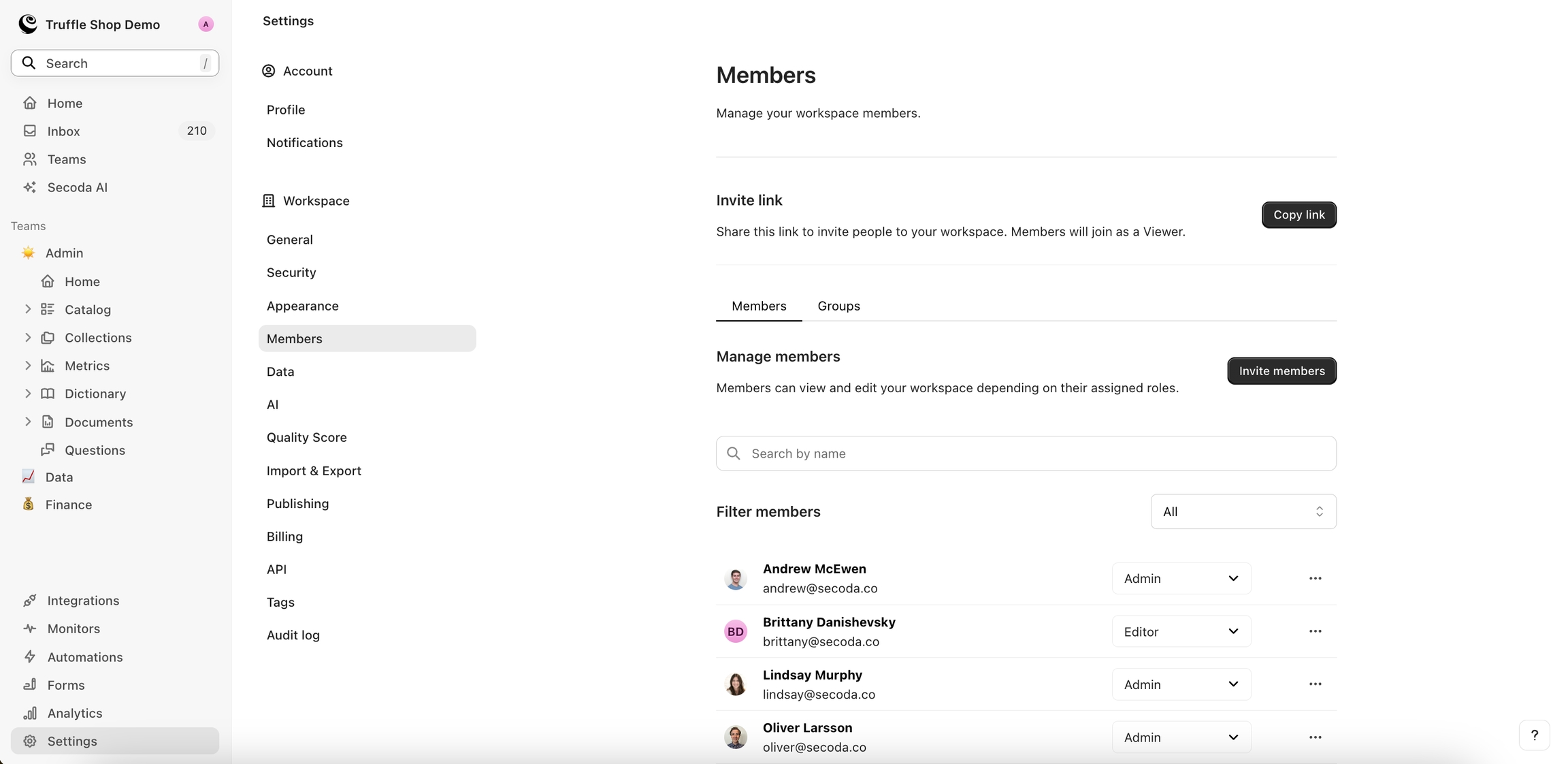Expand the Catalog tree item
Viewport: 1568px width, 764px height.
pos(28,309)
